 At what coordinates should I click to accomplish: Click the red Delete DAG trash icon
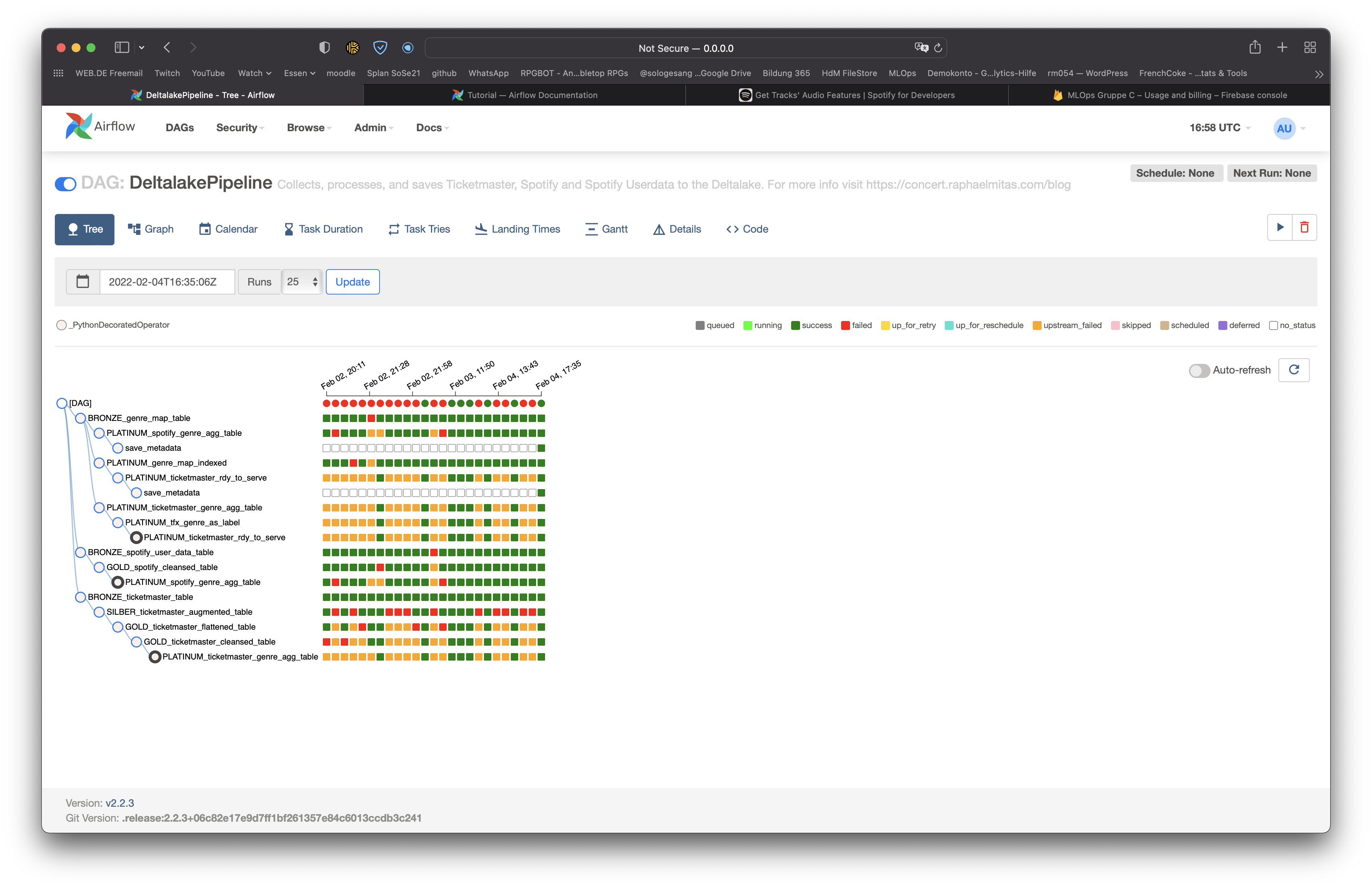pyautogui.click(x=1304, y=228)
